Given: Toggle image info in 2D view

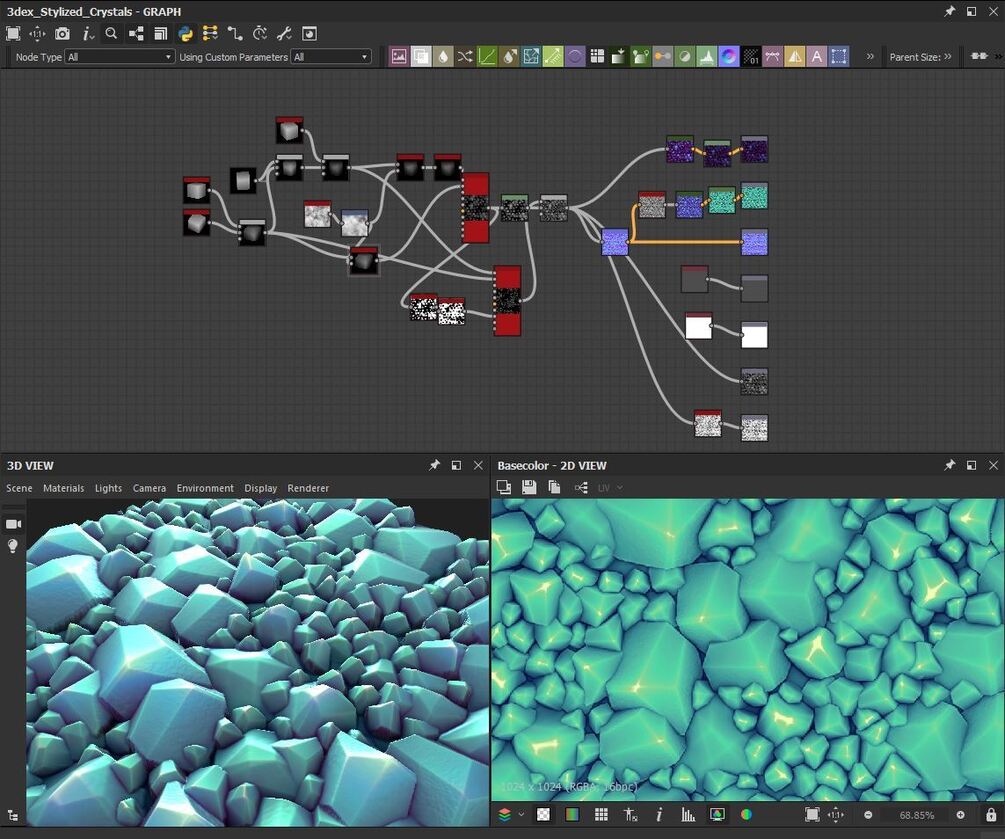Looking at the screenshot, I should [x=659, y=815].
